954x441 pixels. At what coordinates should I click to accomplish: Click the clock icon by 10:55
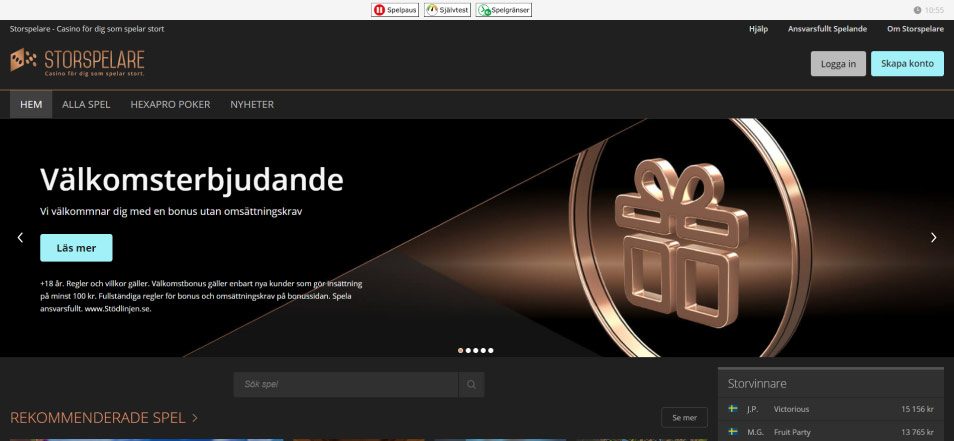click(917, 10)
